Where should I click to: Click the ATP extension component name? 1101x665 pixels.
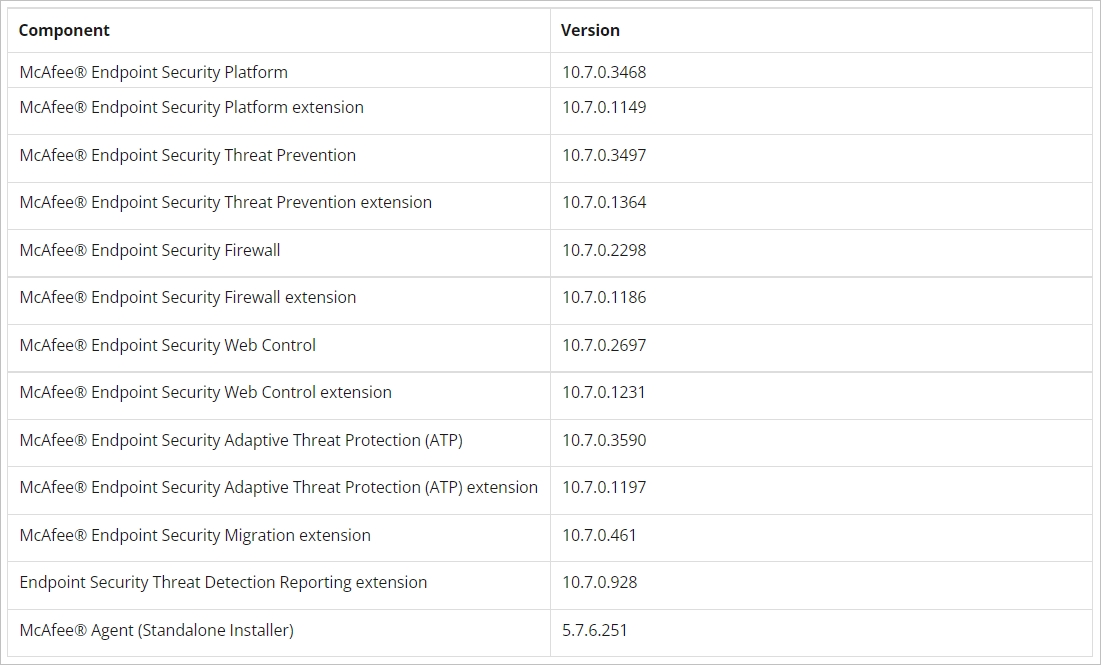[278, 487]
